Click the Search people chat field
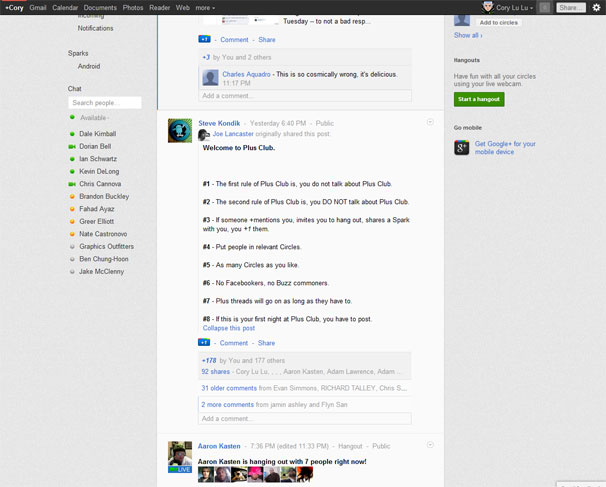606x487 pixels. [x=105, y=103]
